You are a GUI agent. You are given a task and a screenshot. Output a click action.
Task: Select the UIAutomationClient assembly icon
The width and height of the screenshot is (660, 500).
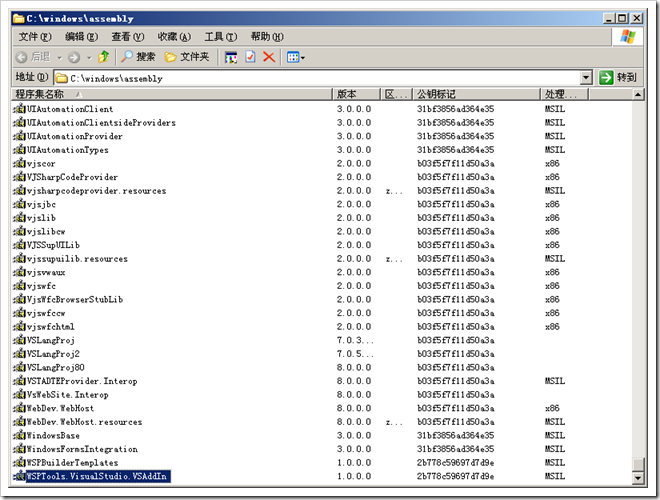tap(19, 109)
